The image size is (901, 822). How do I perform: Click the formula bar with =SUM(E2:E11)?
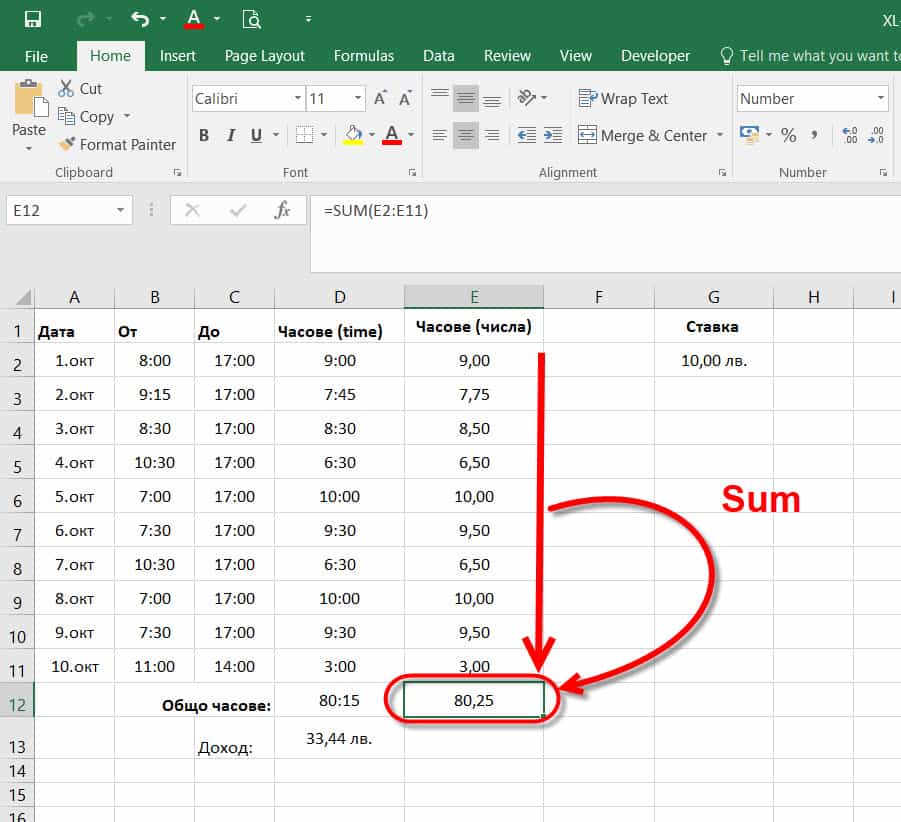pos(605,233)
